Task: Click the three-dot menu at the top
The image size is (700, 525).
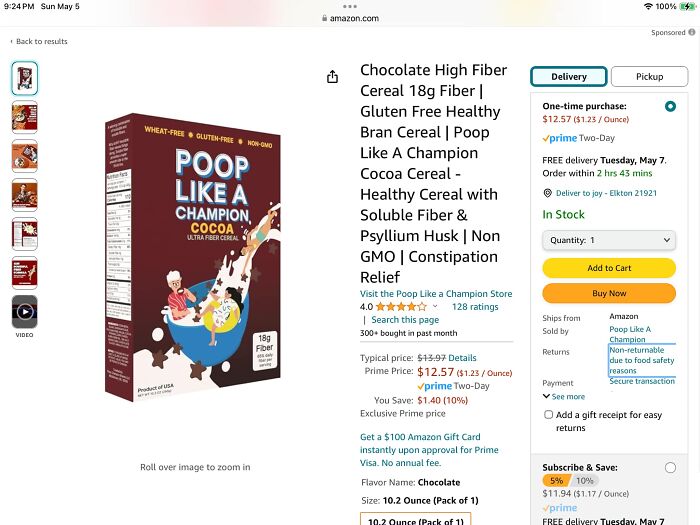Action: 350,6
